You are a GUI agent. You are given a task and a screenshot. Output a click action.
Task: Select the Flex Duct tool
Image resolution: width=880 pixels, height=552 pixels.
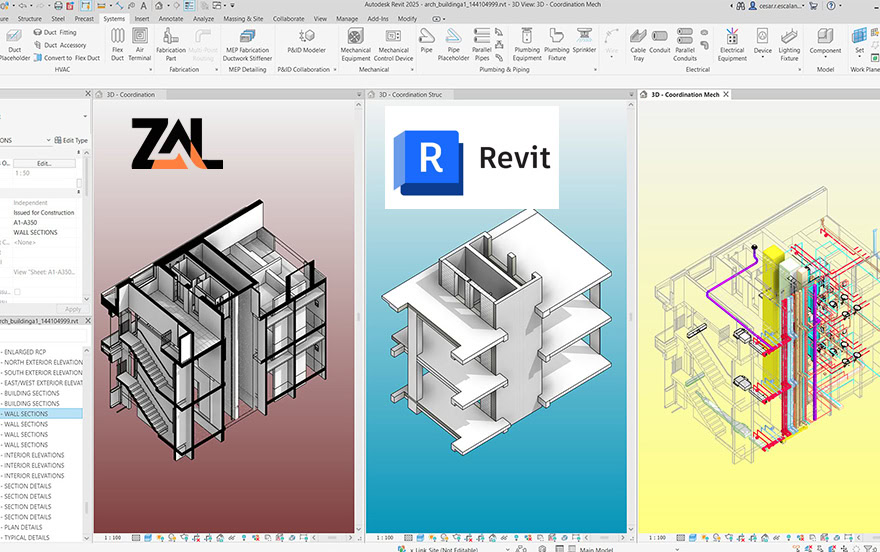pyautogui.click(x=118, y=42)
